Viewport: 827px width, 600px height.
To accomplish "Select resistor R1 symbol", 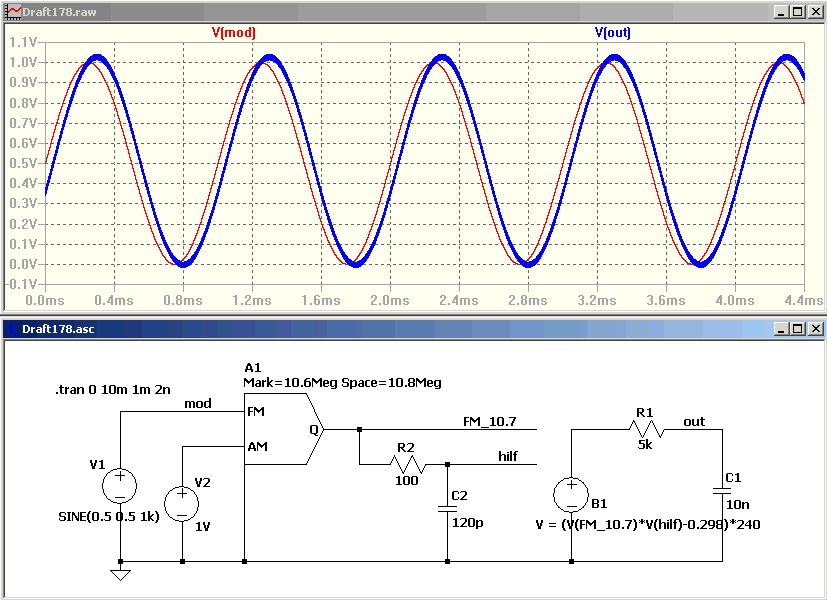I will click(647, 429).
